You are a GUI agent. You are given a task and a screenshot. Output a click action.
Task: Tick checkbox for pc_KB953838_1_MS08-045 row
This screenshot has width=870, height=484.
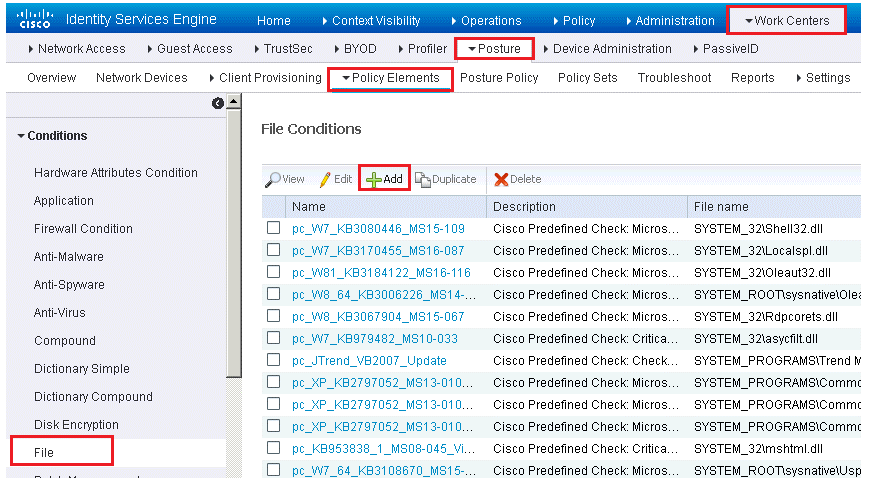(x=274, y=447)
